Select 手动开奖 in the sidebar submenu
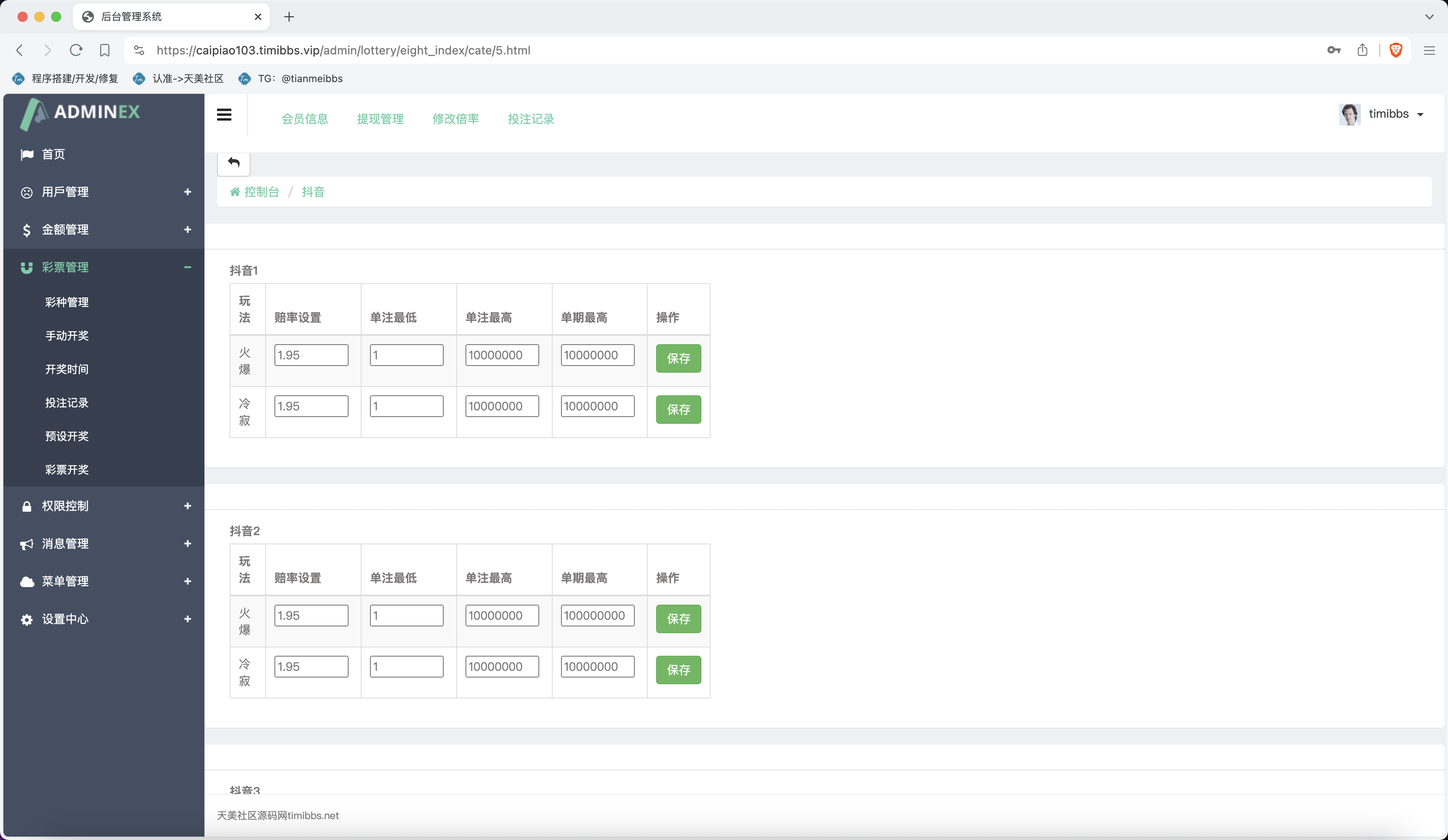This screenshot has height=840, width=1448. (67, 336)
